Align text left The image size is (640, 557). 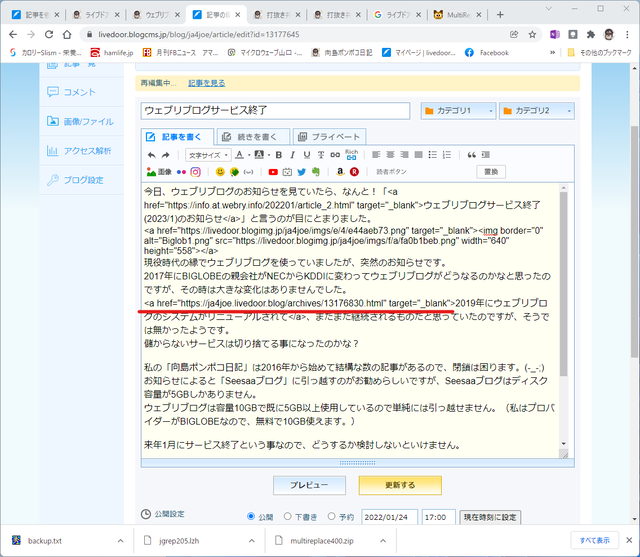click(x=376, y=155)
